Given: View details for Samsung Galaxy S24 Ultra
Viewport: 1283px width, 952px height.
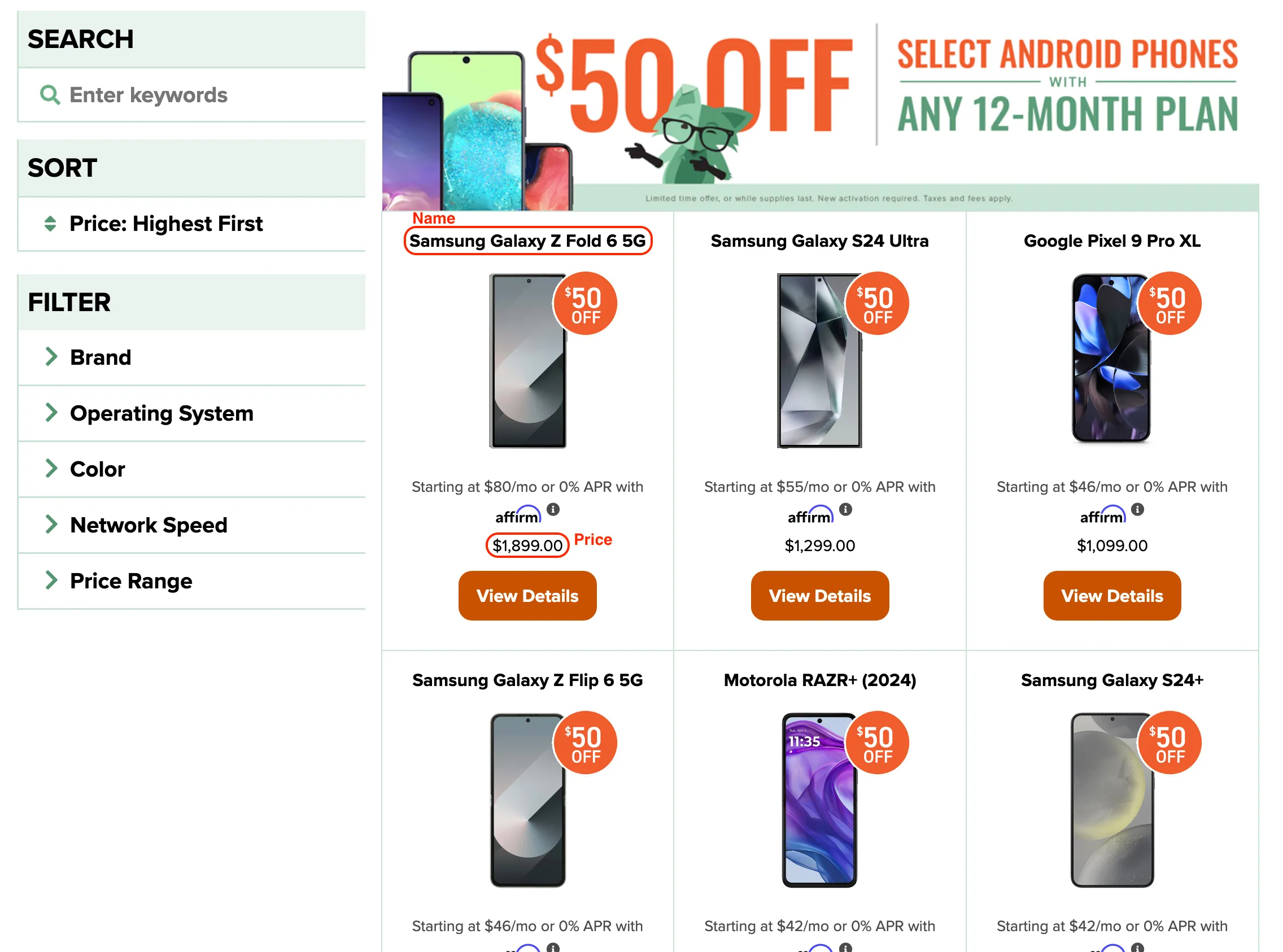Looking at the screenshot, I should click(x=819, y=596).
